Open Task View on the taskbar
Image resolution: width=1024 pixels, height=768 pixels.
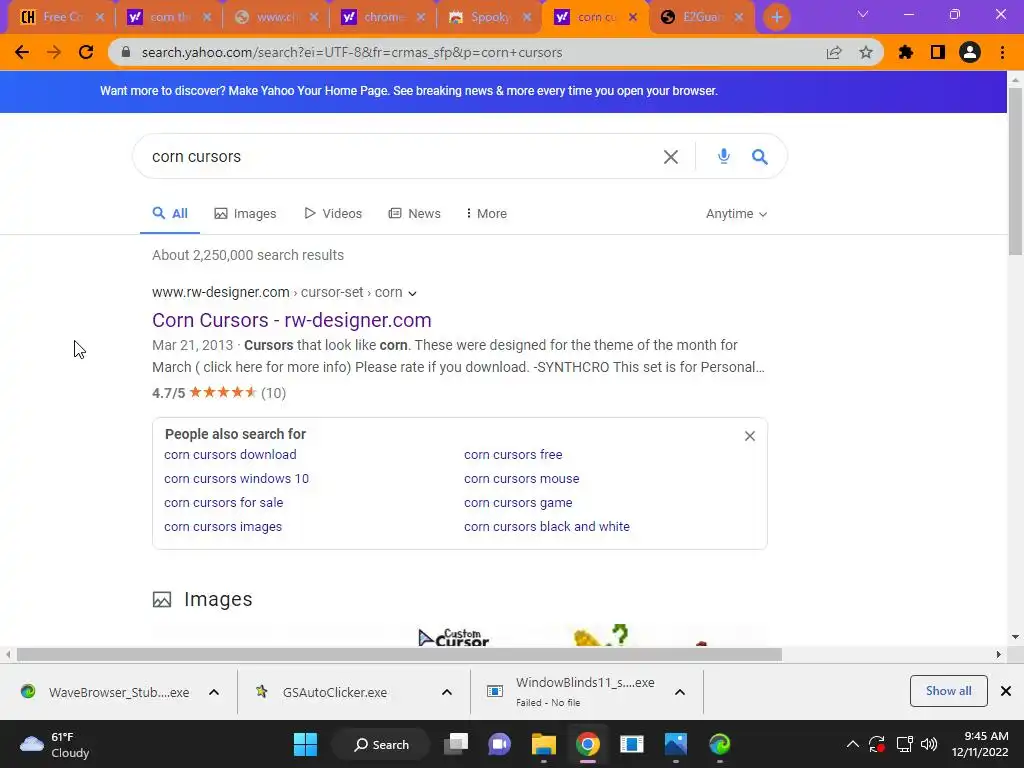[456, 744]
